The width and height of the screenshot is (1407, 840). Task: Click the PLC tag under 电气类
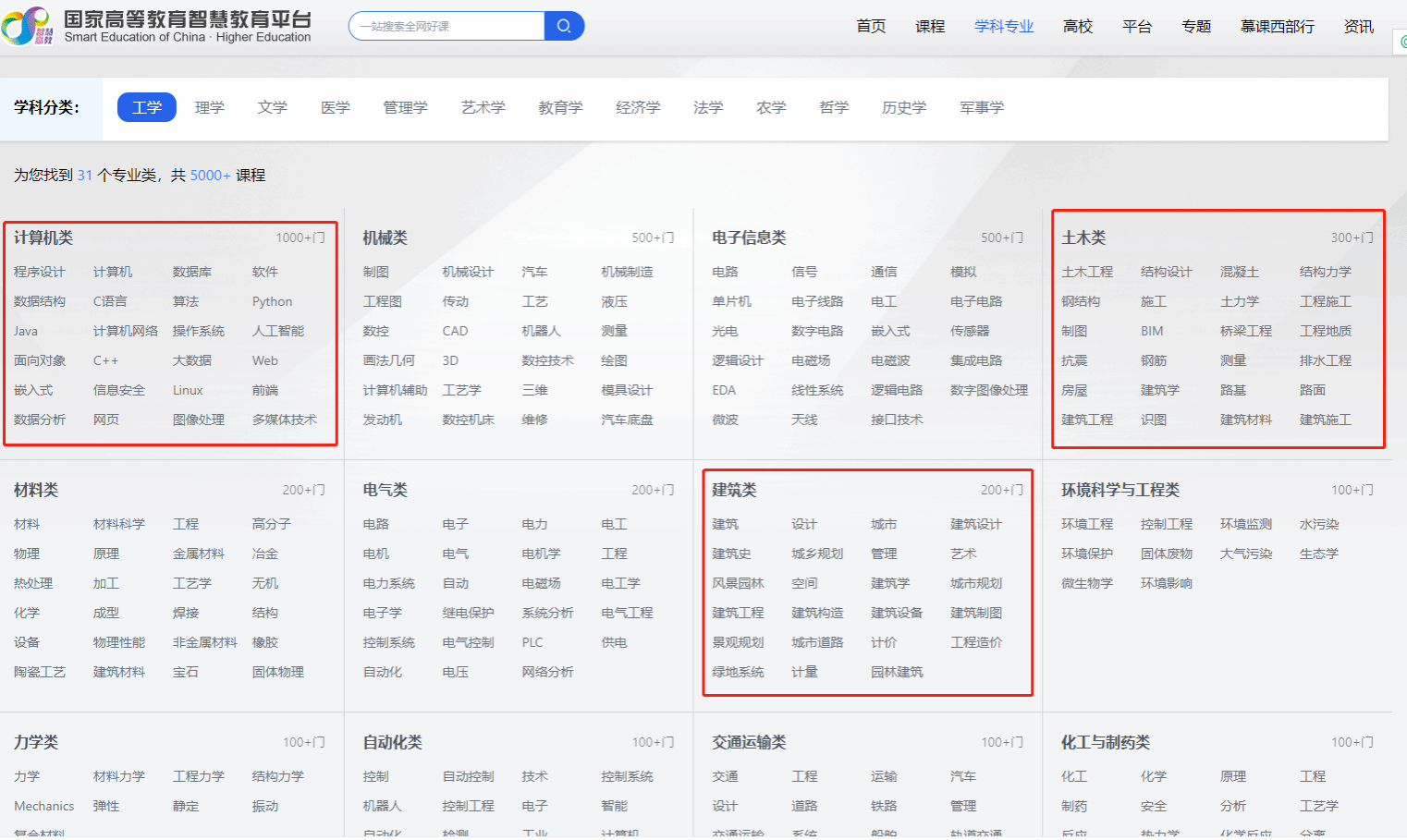click(x=532, y=642)
